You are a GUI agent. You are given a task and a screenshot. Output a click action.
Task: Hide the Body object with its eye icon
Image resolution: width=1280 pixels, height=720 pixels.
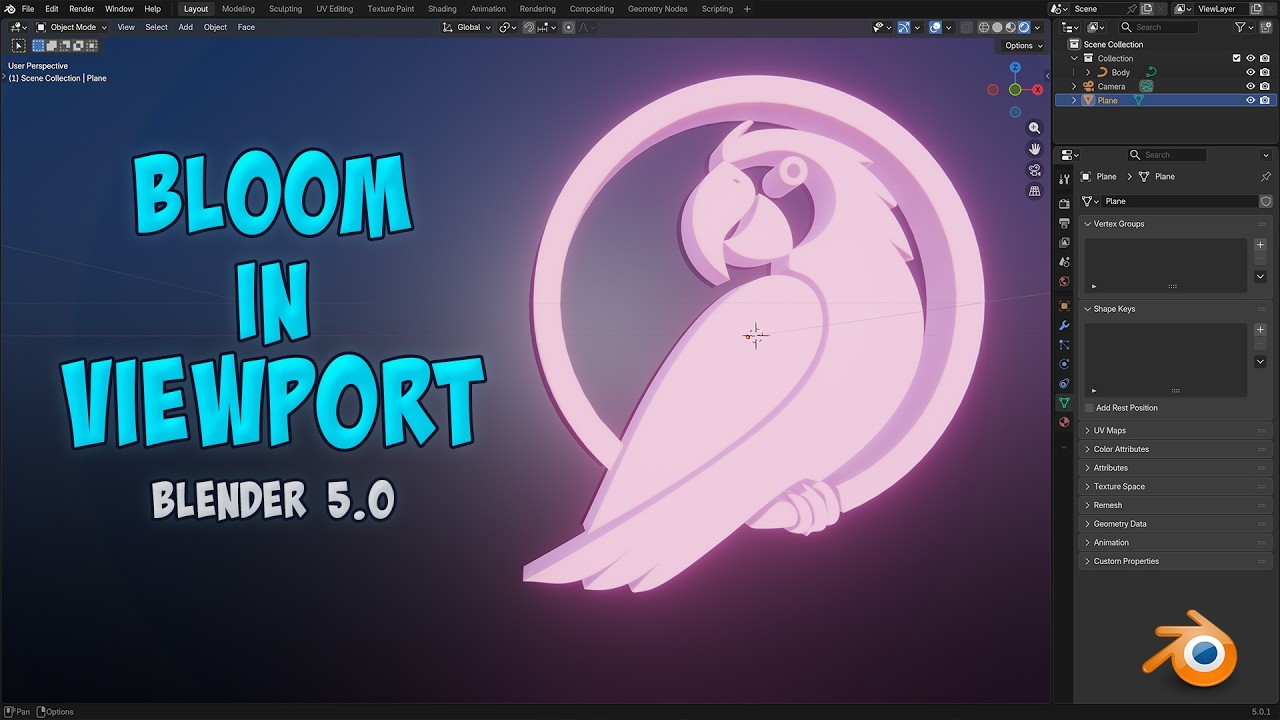(1250, 72)
